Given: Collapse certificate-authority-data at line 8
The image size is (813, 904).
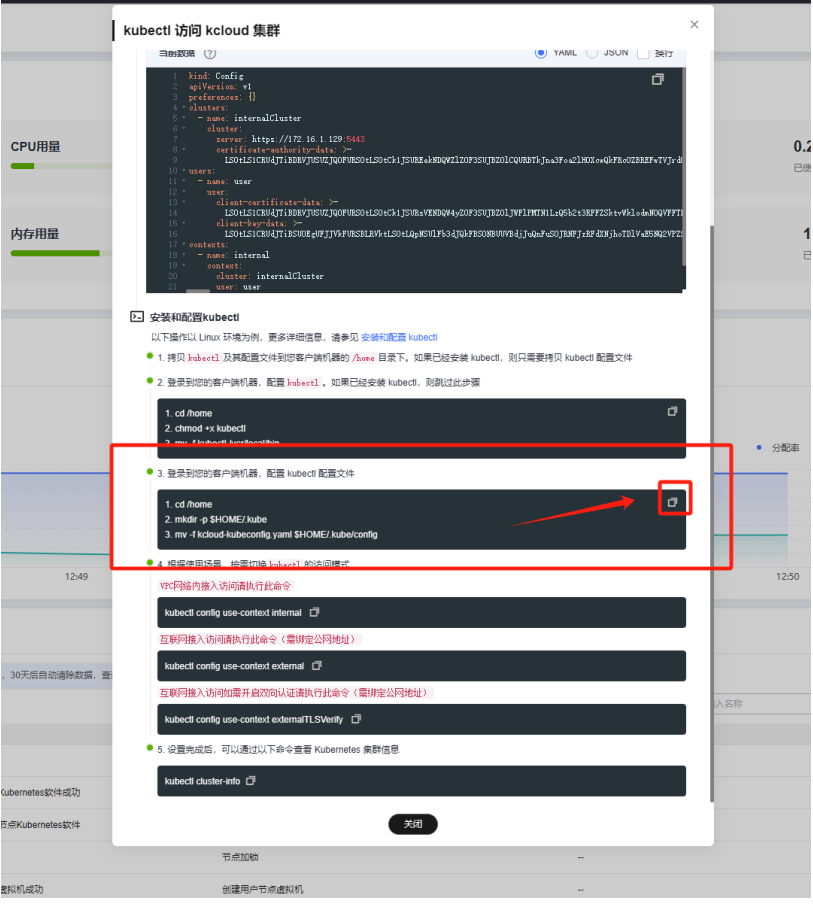Looking at the screenshot, I should click(184, 150).
